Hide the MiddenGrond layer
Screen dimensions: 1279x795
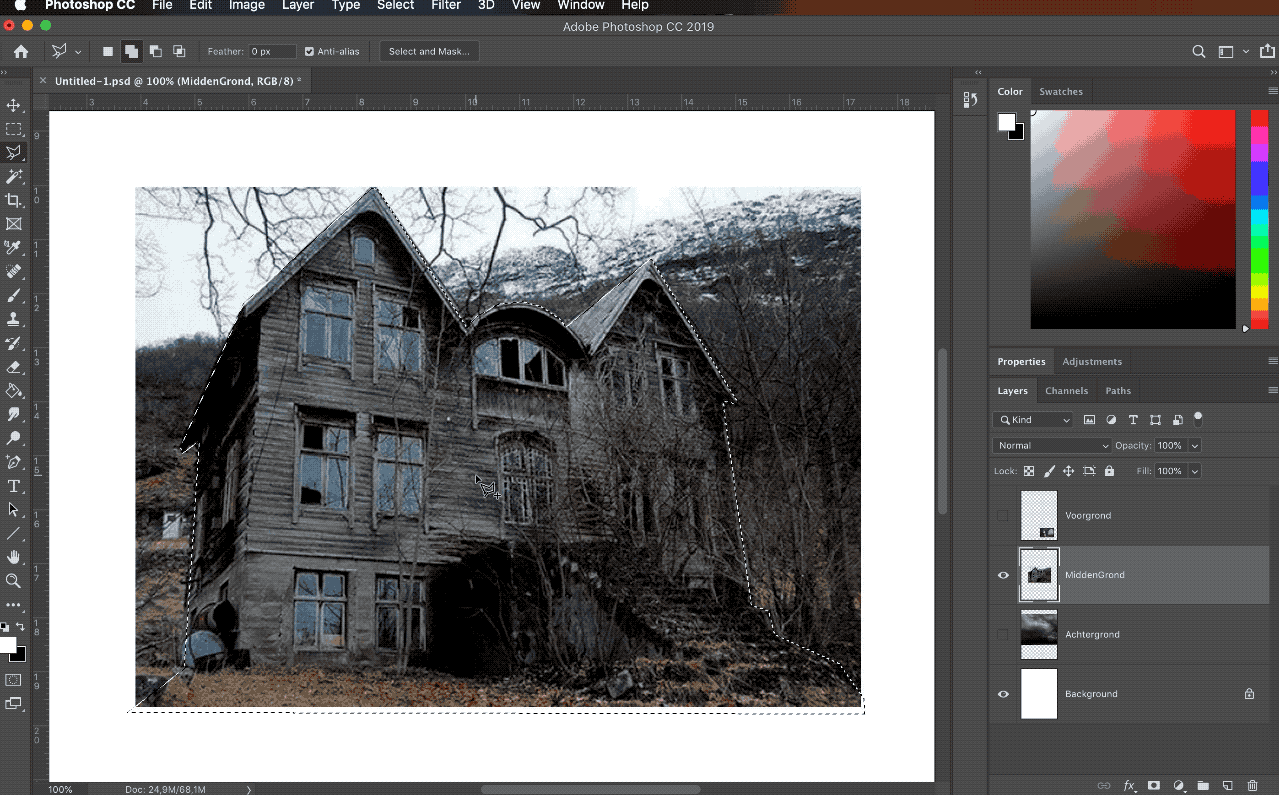pyautogui.click(x=1003, y=575)
